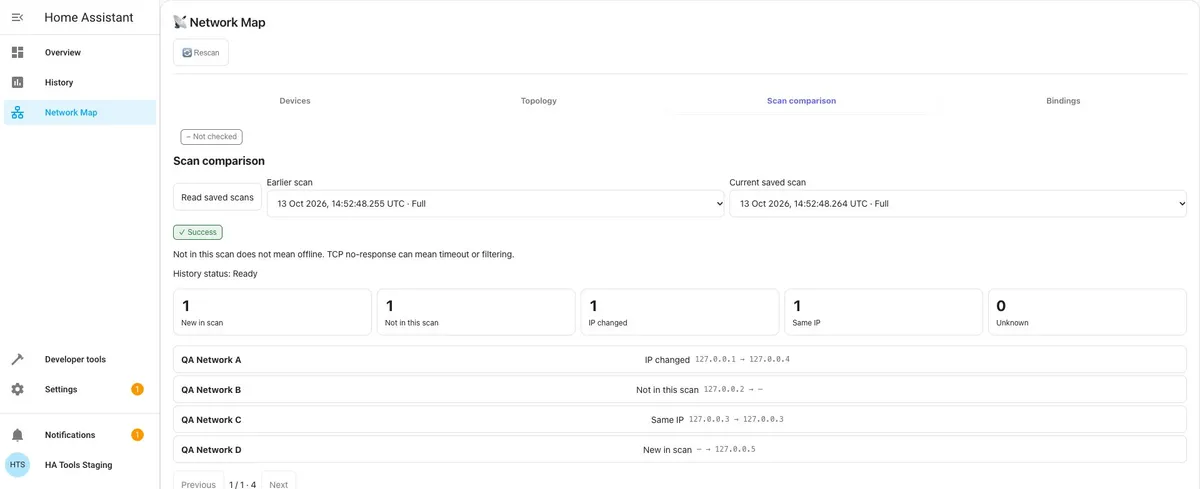1200x489 pixels.
Task: Click the Read saved scans button
Action: (217, 197)
